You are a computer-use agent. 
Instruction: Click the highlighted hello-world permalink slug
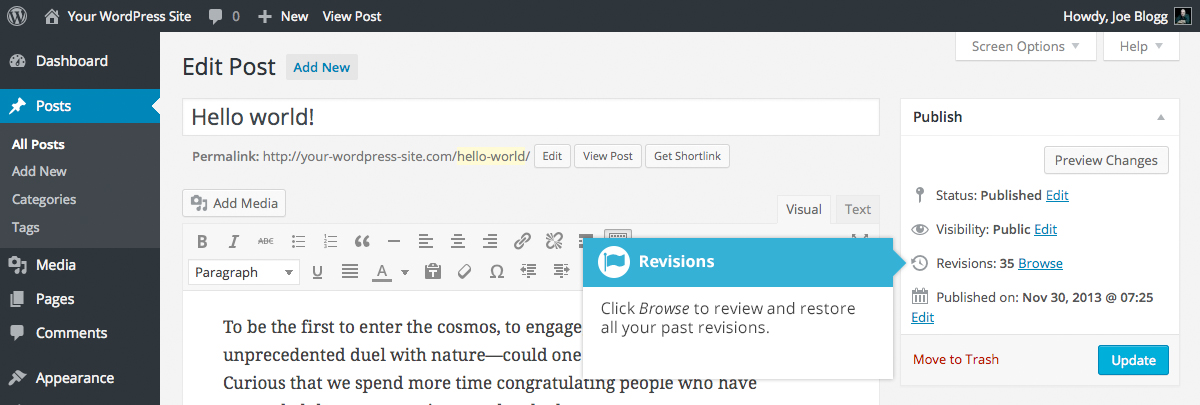tap(491, 156)
